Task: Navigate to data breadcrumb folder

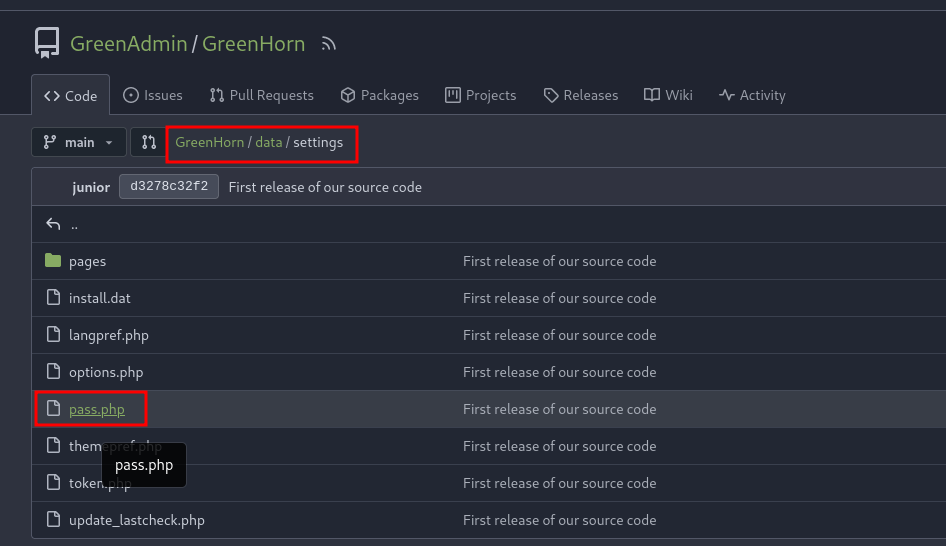Action: point(268,142)
